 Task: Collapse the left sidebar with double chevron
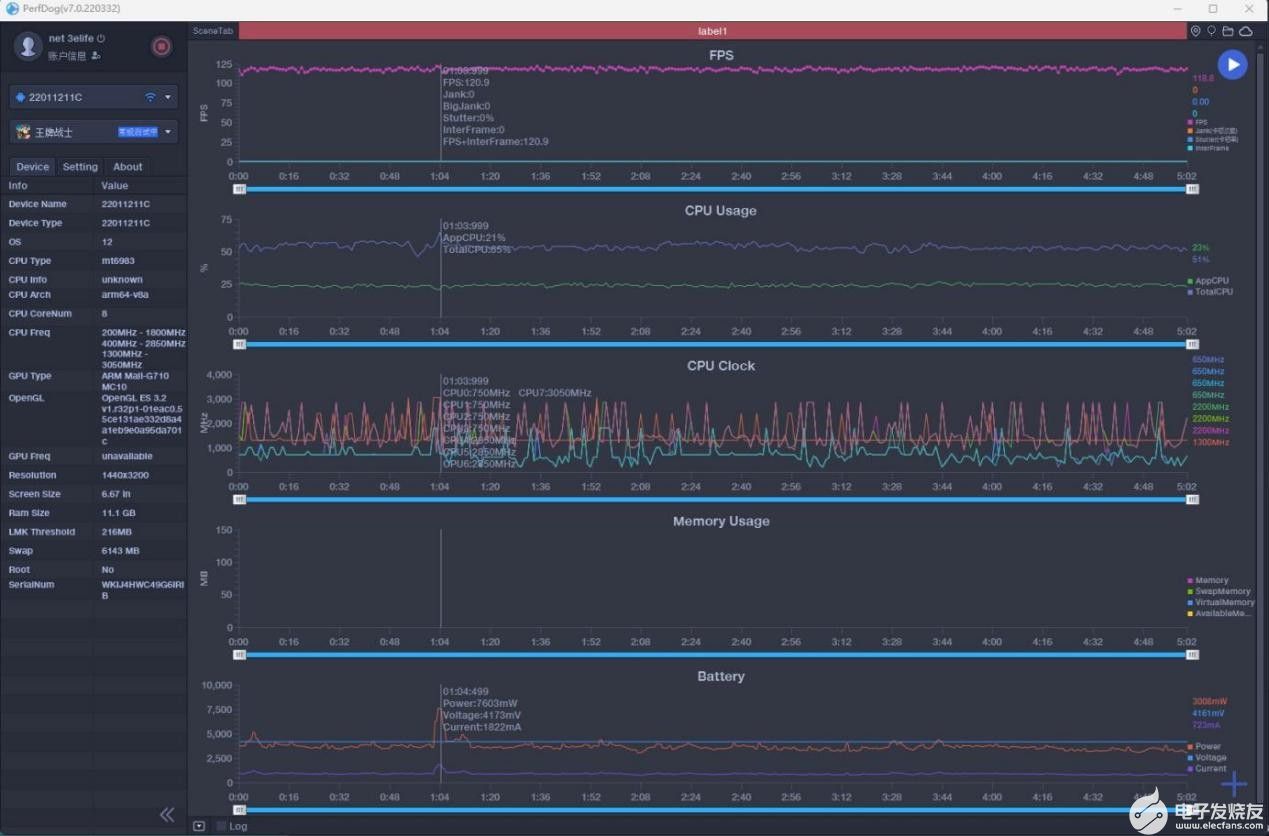[167, 814]
